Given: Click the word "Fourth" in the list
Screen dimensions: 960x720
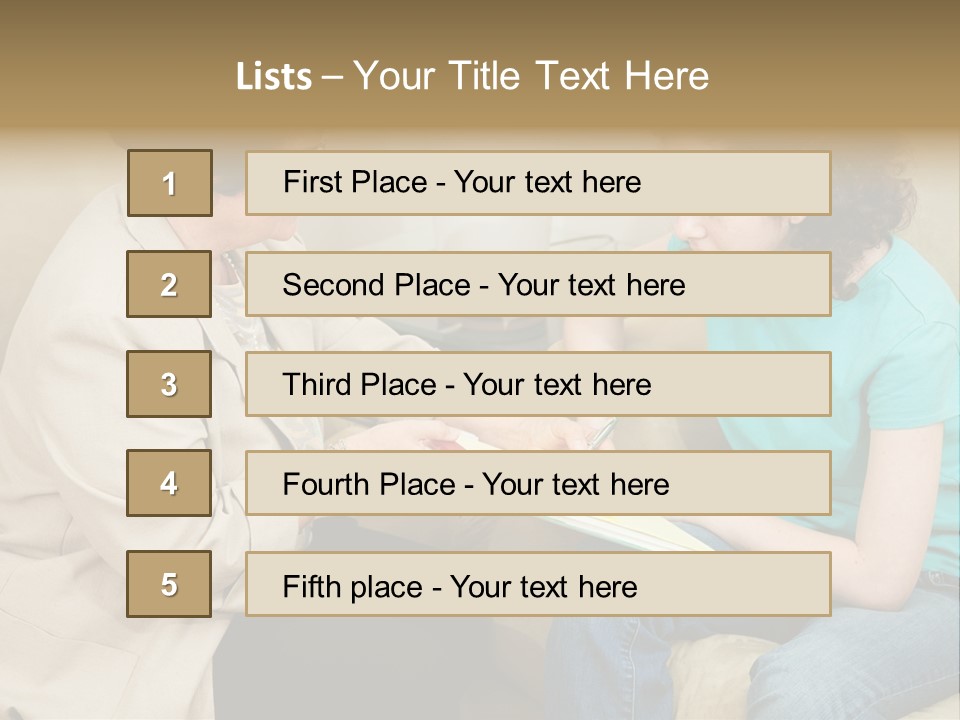Looking at the screenshot, I should coord(326,484).
